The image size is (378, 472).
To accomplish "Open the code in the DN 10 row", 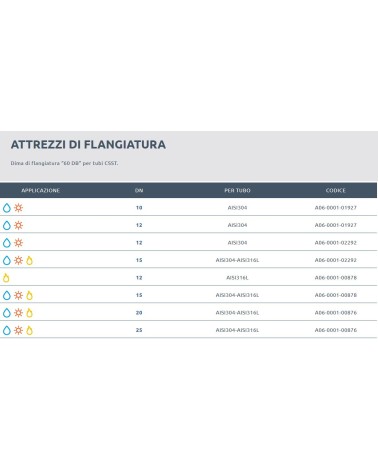I will pyautogui.click(x=336, y=208).
